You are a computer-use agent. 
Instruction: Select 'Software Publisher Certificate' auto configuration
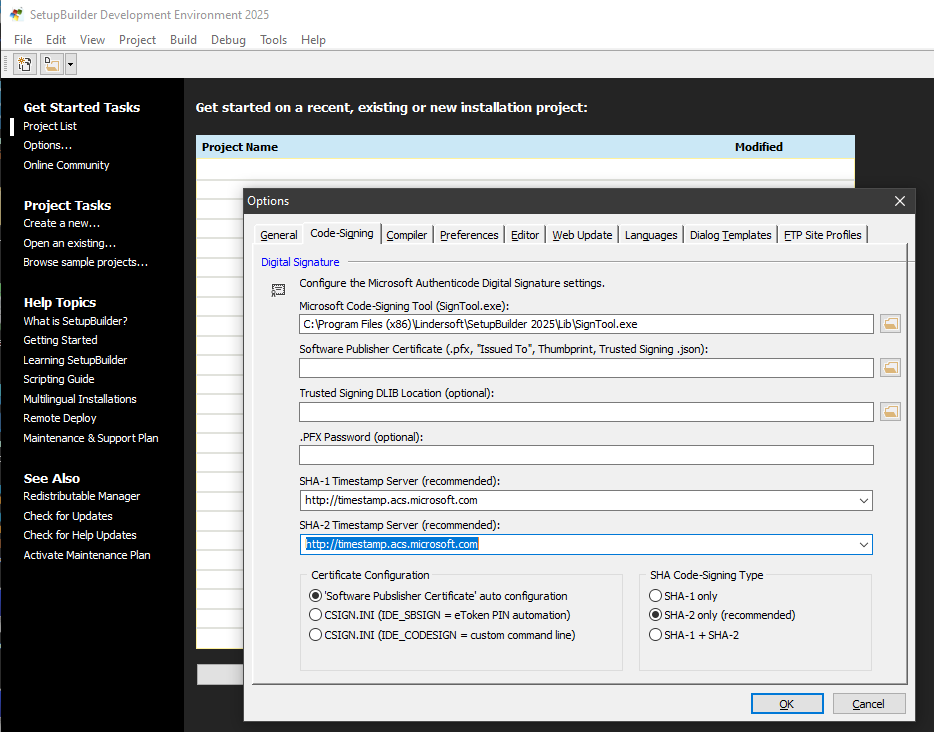(316, 596)
